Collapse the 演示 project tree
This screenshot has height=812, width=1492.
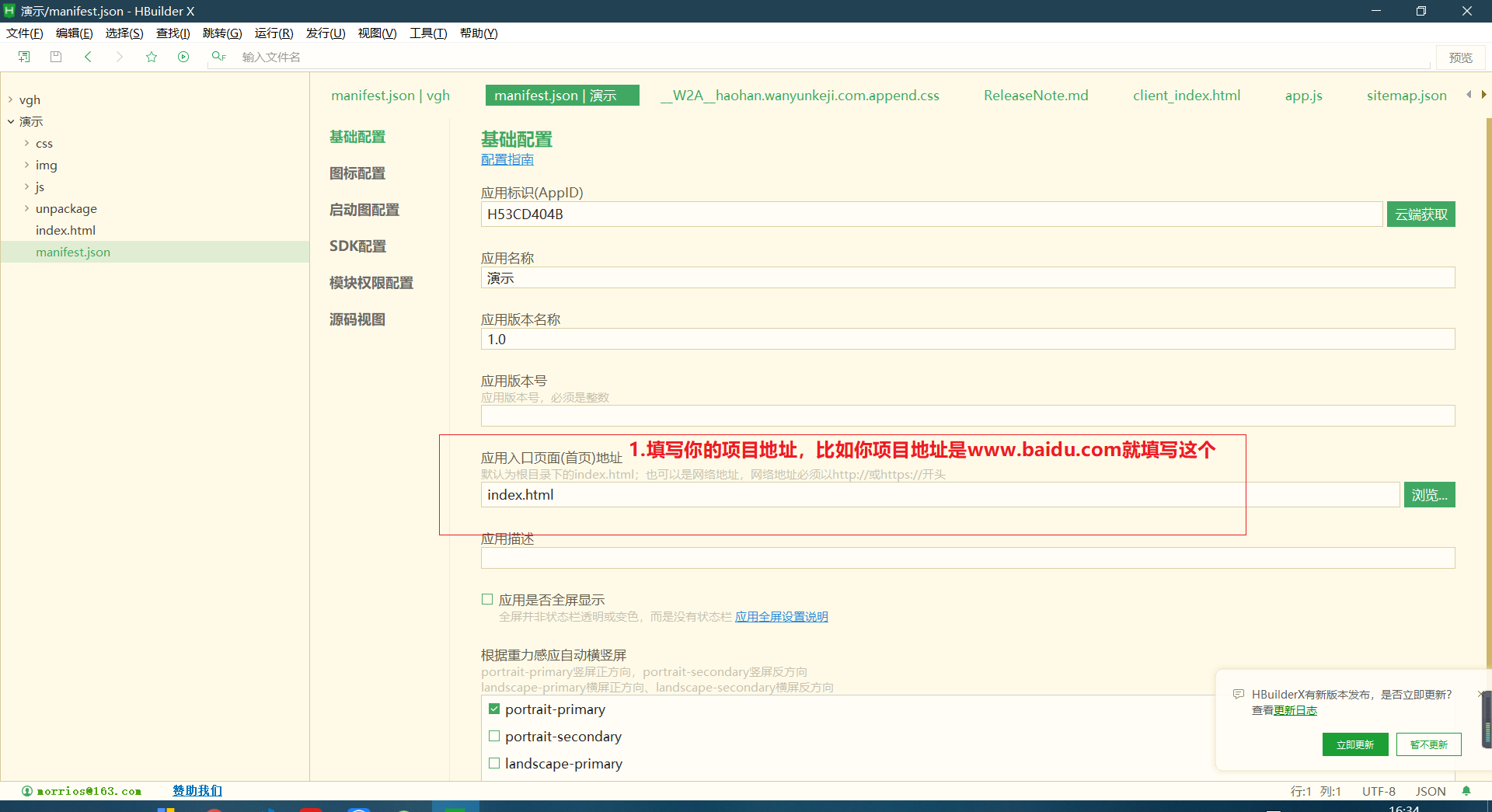pyautogui.click(x=10, y=121)
